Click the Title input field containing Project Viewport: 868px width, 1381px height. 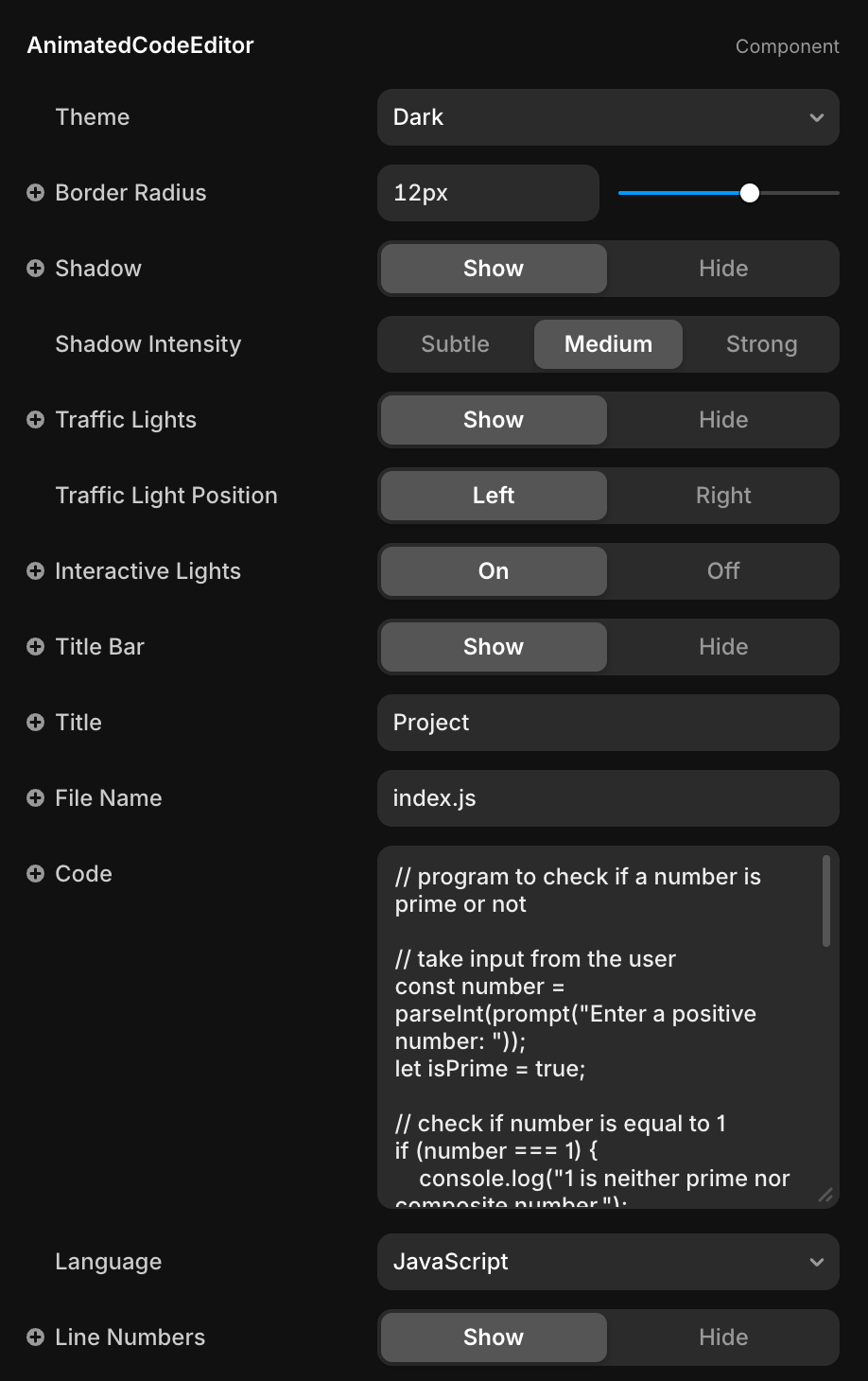pyautogui.click(x=608, y=723)
